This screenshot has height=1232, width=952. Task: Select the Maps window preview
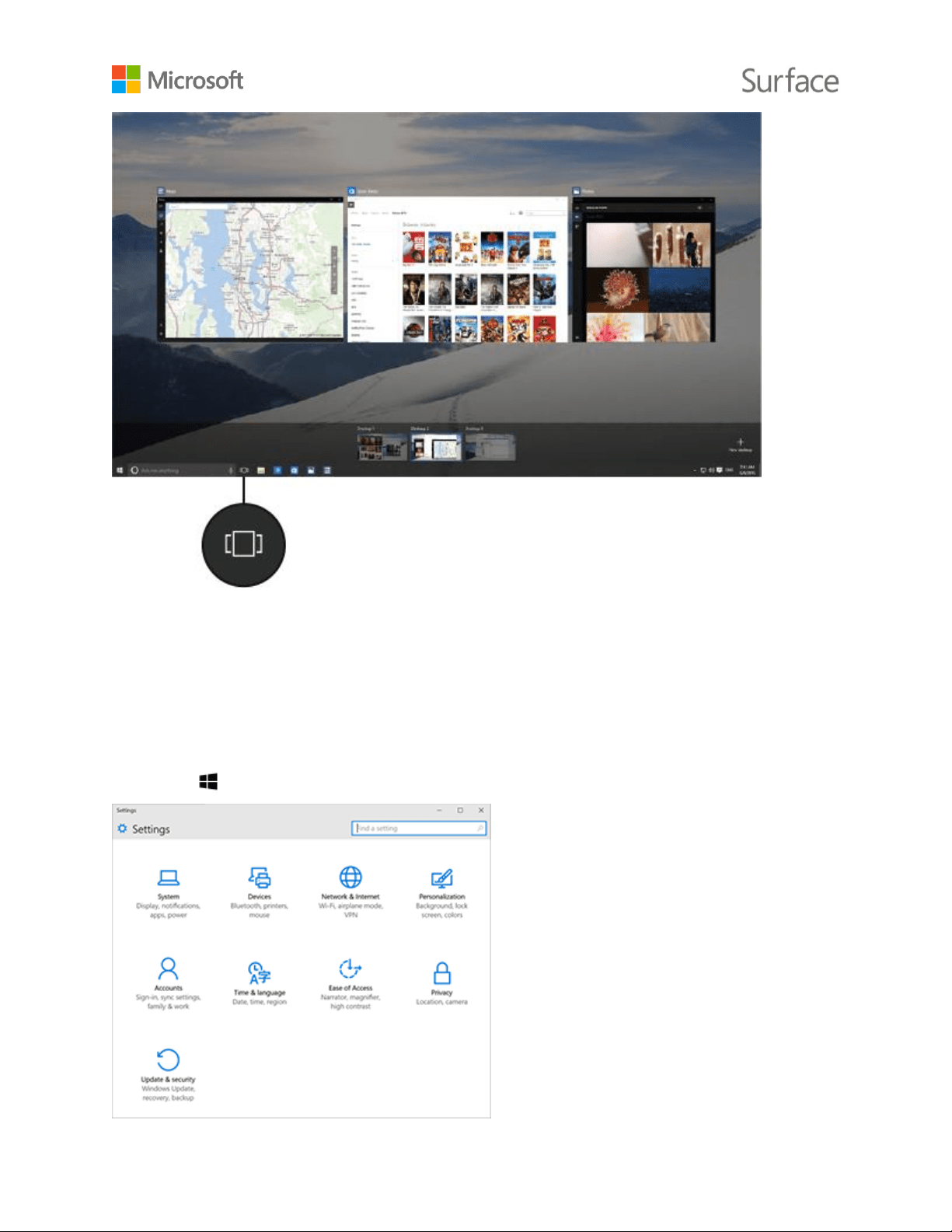250,268
